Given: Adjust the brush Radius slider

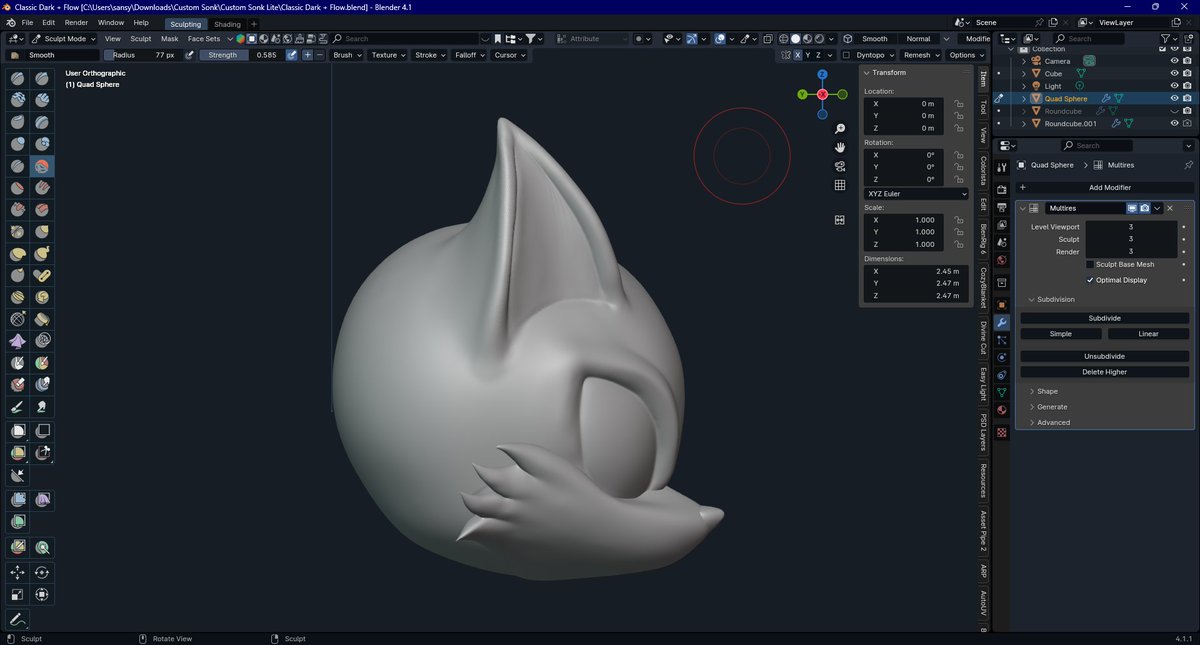Looking at the screenshot, I should coord(141,55).
